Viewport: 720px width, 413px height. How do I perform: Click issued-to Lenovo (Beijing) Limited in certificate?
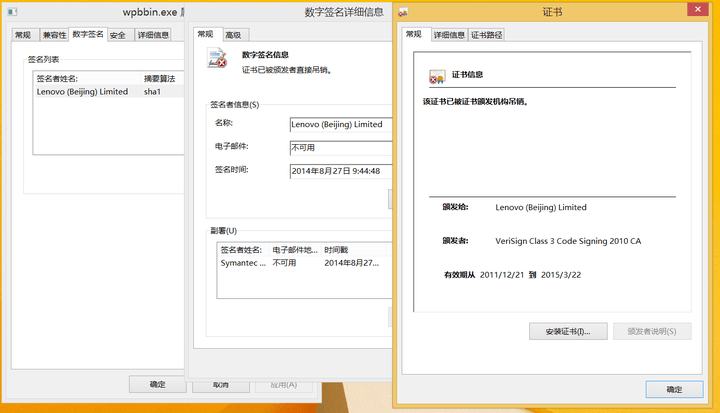click(x=541, y=208)
